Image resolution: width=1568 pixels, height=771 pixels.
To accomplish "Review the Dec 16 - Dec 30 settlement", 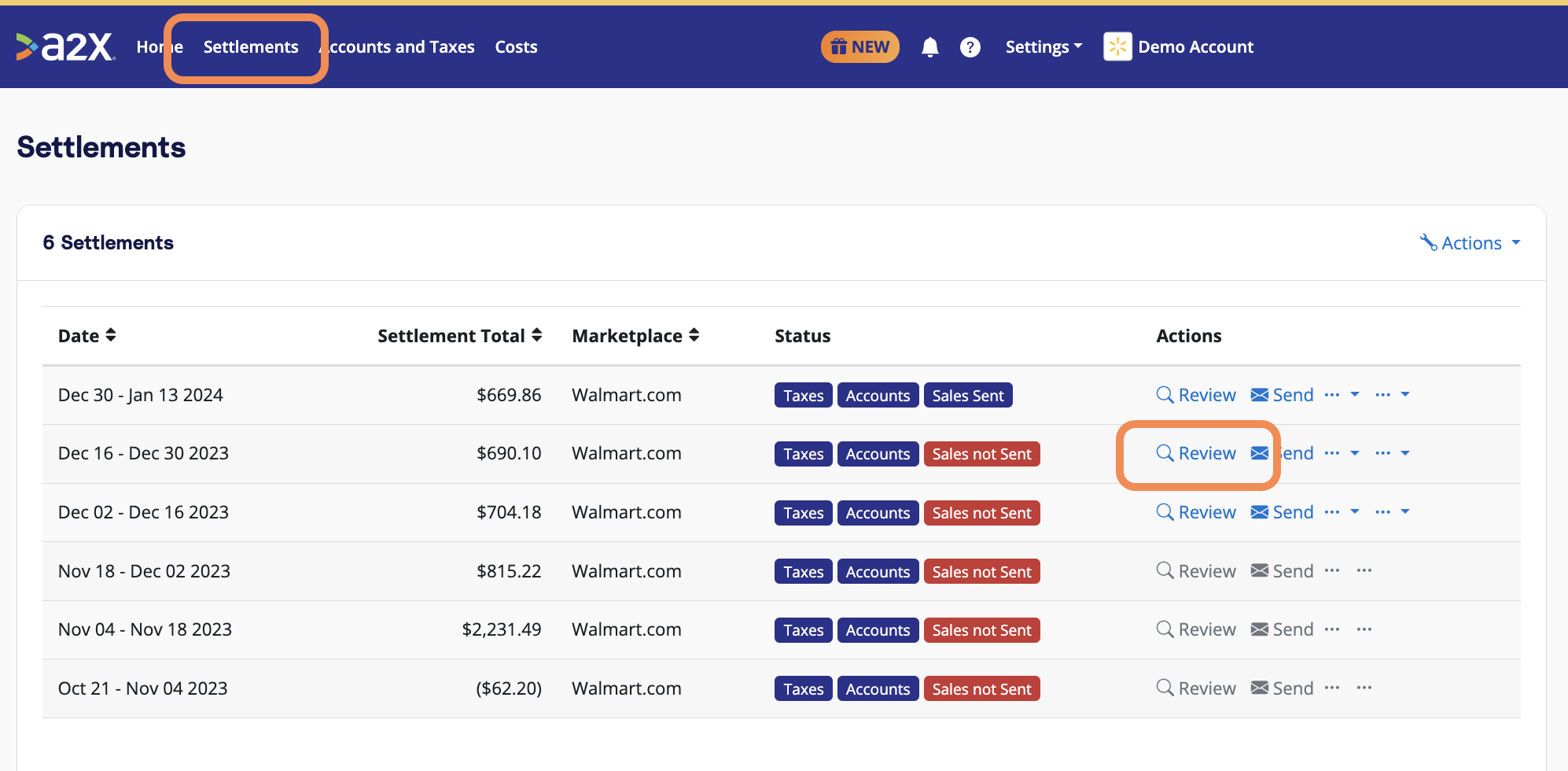I will [1196, 453].
